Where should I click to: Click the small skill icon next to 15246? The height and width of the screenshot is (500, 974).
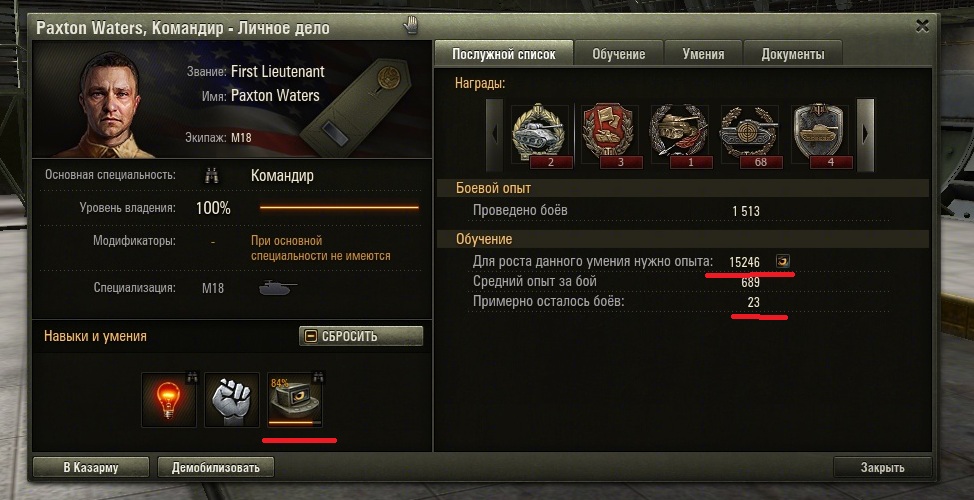click(783, 261)
